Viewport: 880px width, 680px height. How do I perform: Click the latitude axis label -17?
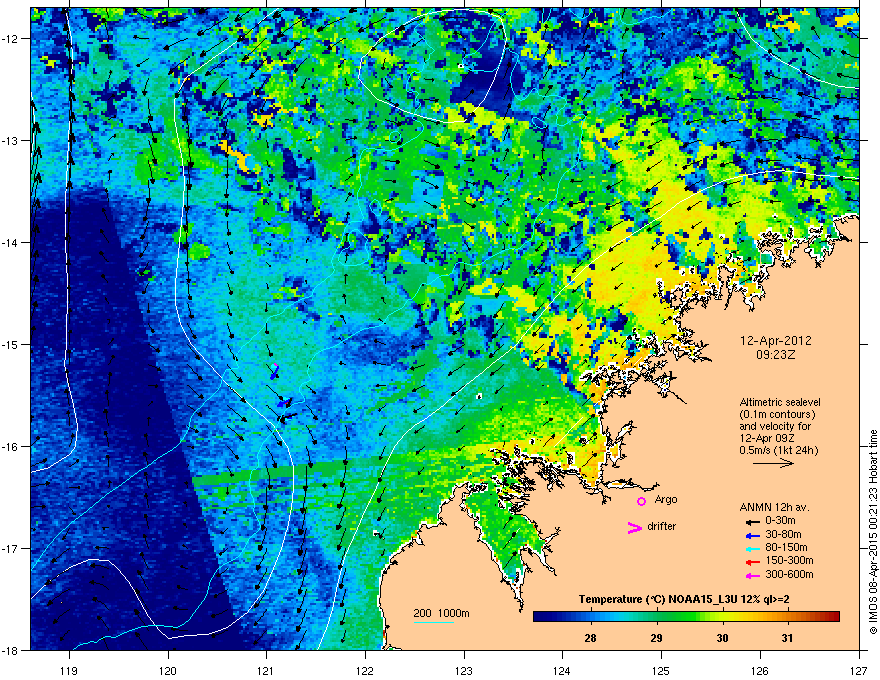(11, 548)
